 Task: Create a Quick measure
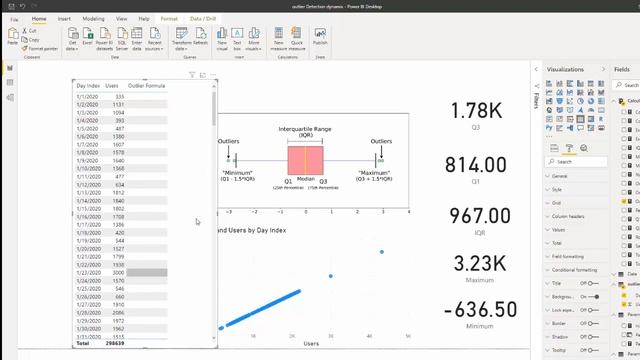click(x=297, y=39)
